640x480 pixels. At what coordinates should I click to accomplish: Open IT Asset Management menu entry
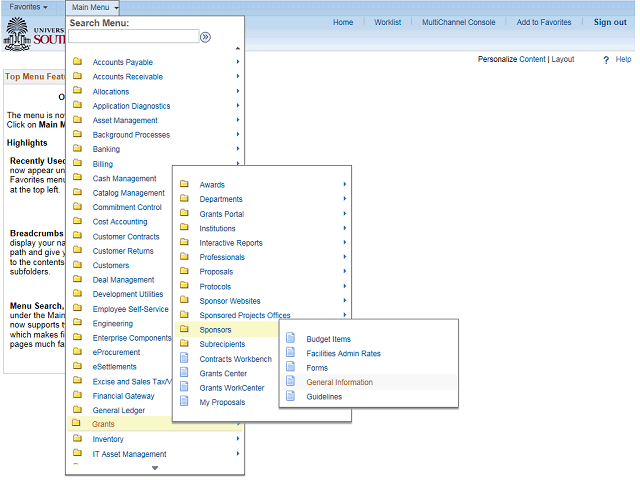coord(129,454)
